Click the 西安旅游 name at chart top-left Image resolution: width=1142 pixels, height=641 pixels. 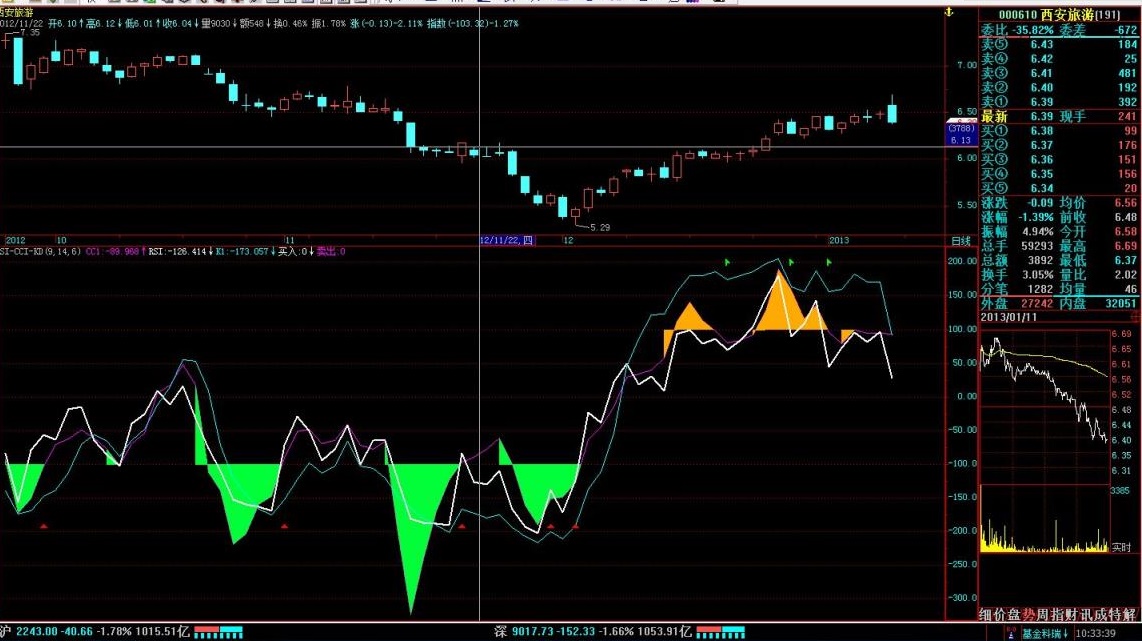(17, 13)
